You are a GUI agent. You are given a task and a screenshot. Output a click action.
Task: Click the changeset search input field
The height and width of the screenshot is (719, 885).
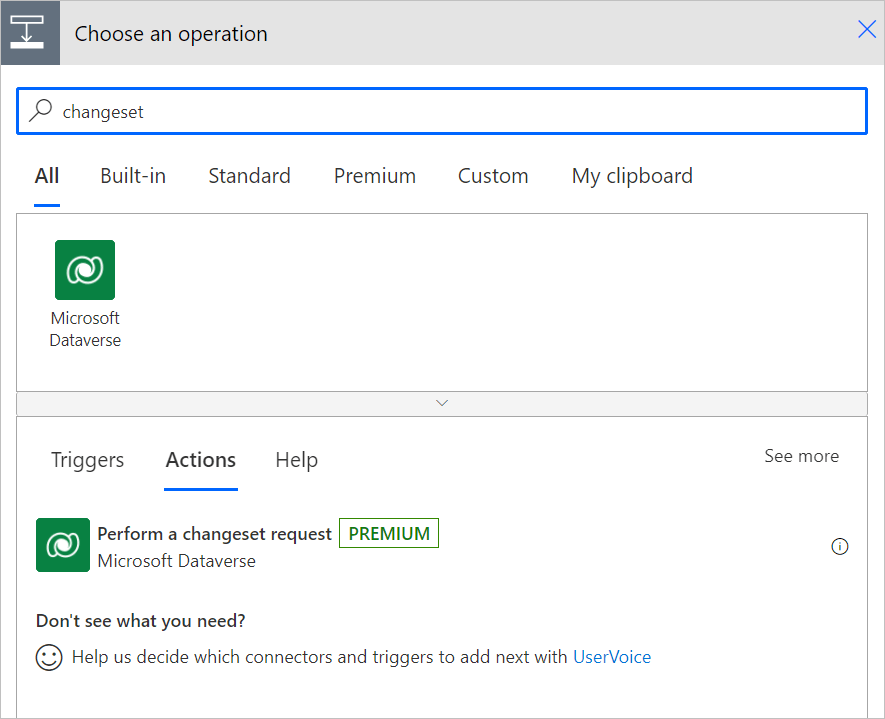pyautogui.click(x=450, y=112)
